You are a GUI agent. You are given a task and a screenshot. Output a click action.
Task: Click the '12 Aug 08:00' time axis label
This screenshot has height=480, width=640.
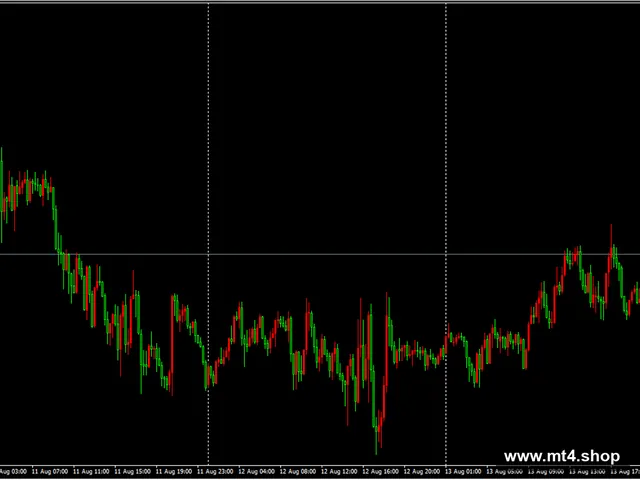[x=298, y=472]
